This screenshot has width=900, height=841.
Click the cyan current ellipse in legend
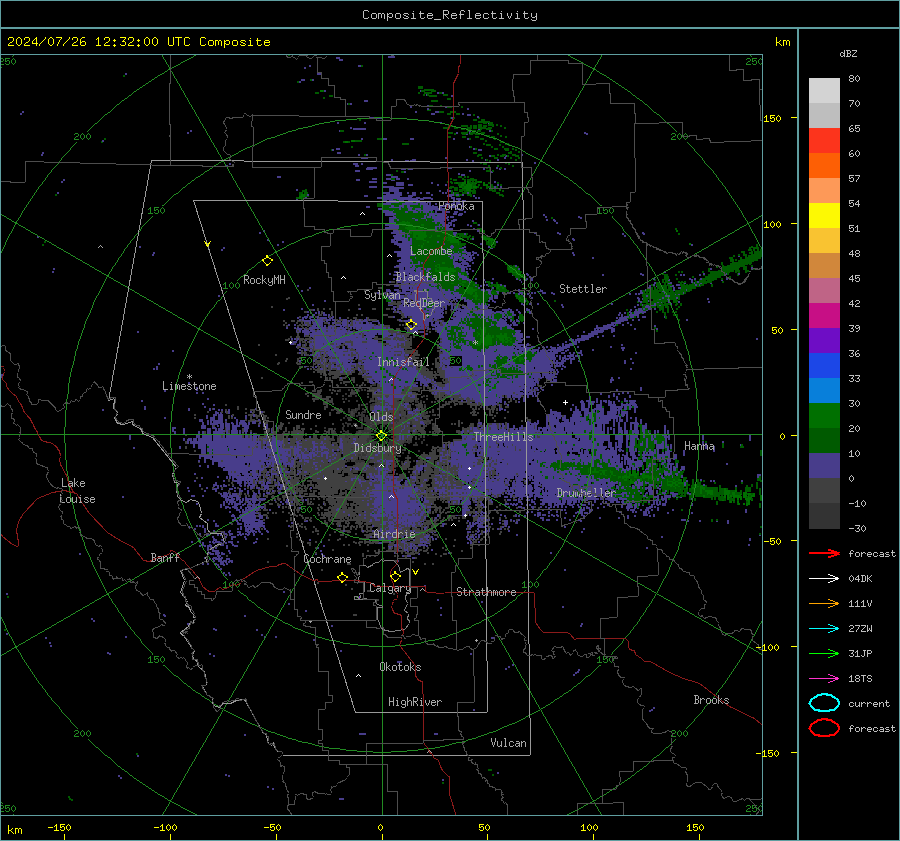824,703
